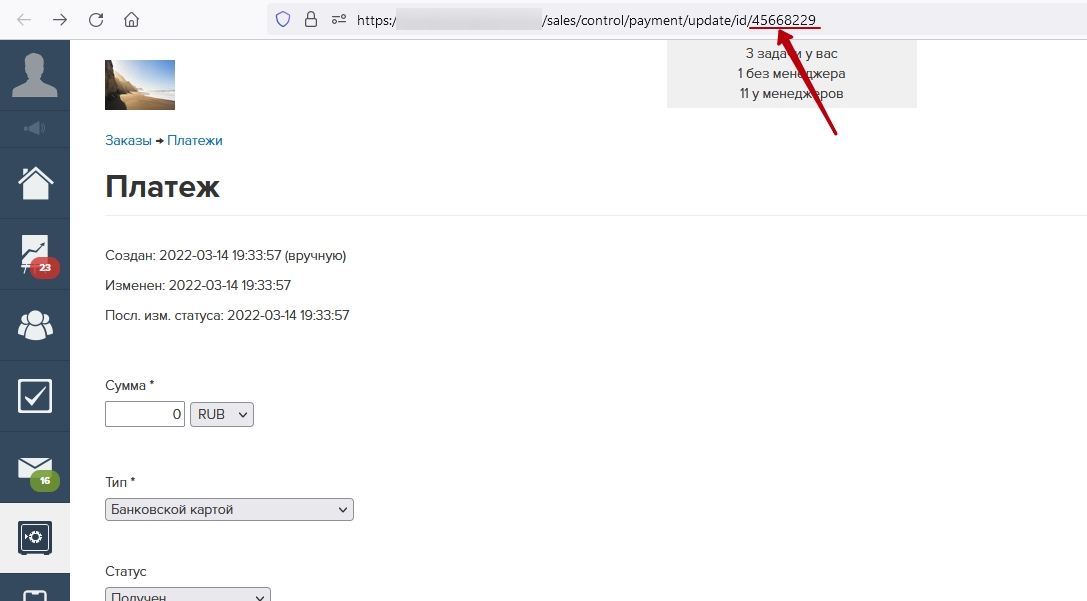Open the mail section with 16 badge
The image size is (1087, 601).
click(x=34, y=467)
